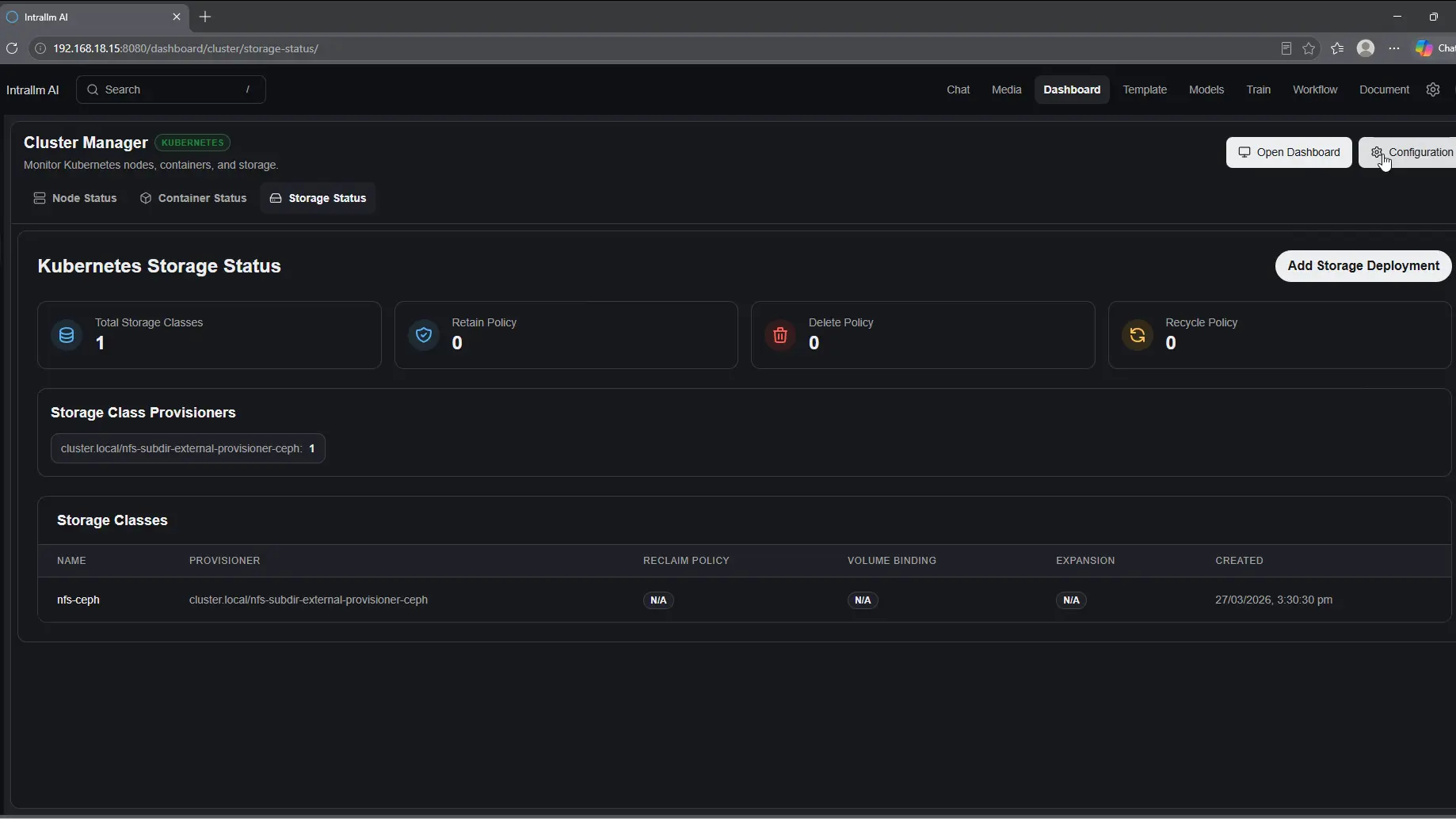Image resolution: width=1456 pixels, height=819 pixels.
Task: Click the browser address bar URL
Action: [185, 48]
